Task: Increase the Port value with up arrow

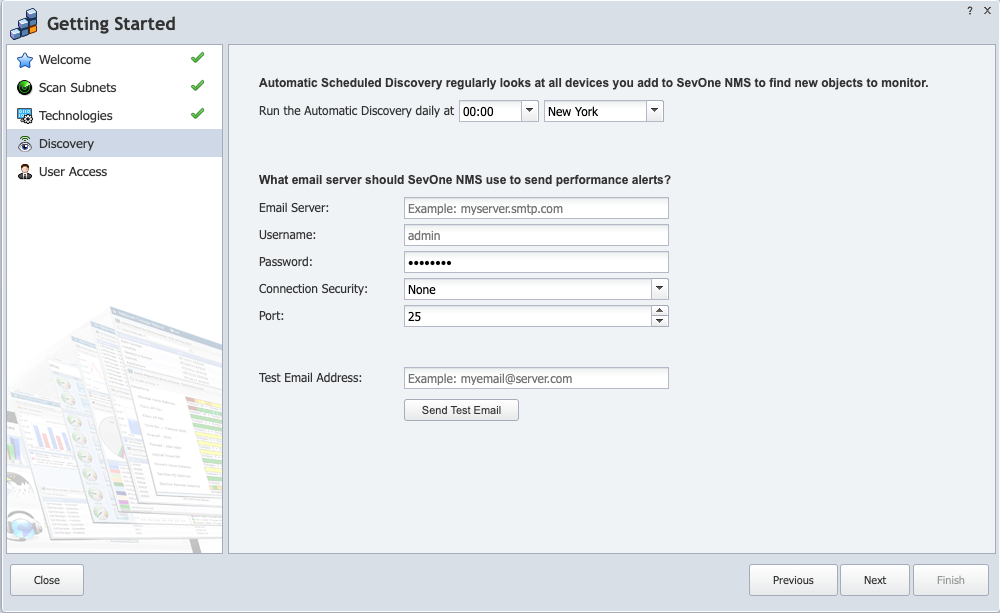Action: (x=660, y=311)
